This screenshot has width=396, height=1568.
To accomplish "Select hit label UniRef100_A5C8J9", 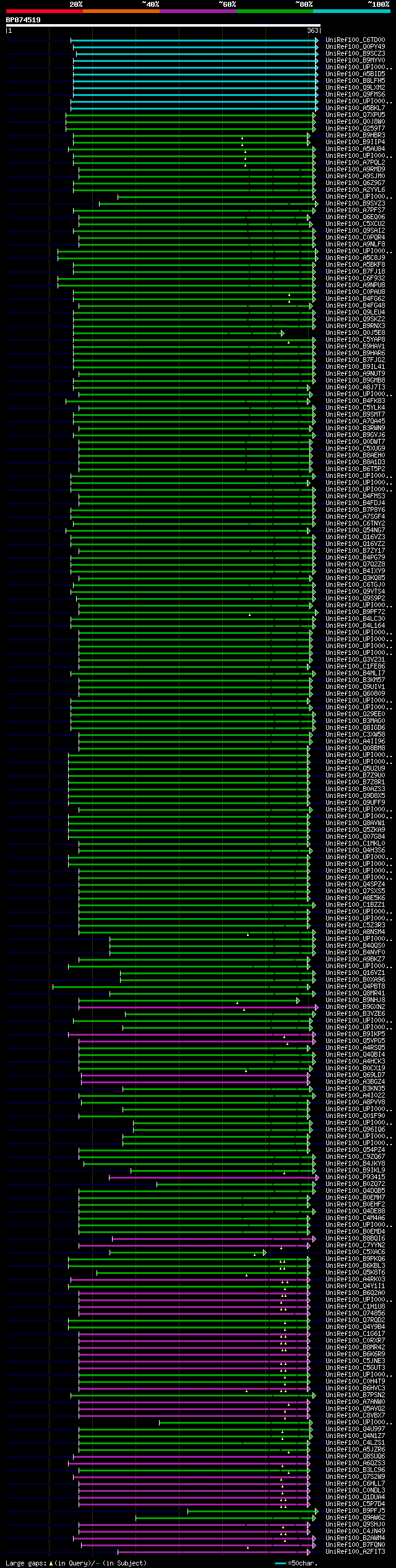I will click(355, 258).
